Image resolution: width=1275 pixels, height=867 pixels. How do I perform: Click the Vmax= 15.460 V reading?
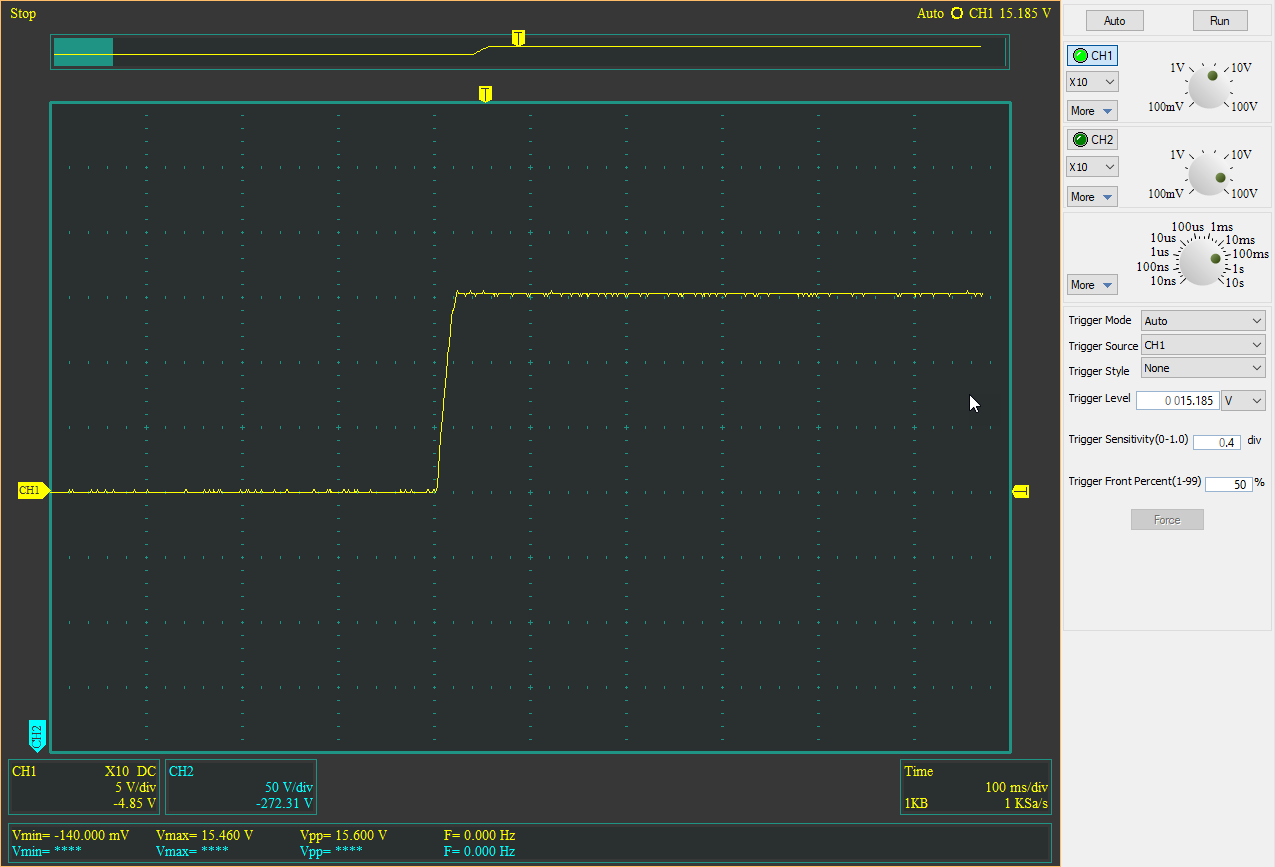205,835
